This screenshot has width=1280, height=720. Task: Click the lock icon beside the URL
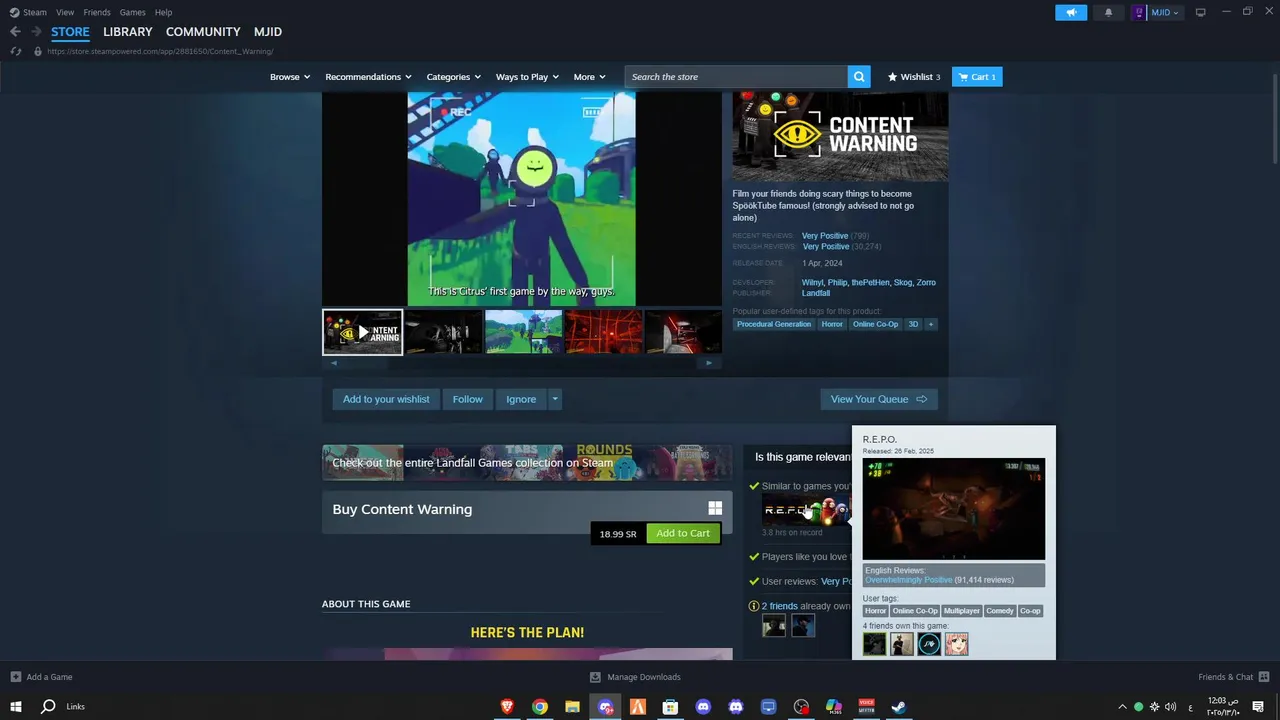pos(38,51)
